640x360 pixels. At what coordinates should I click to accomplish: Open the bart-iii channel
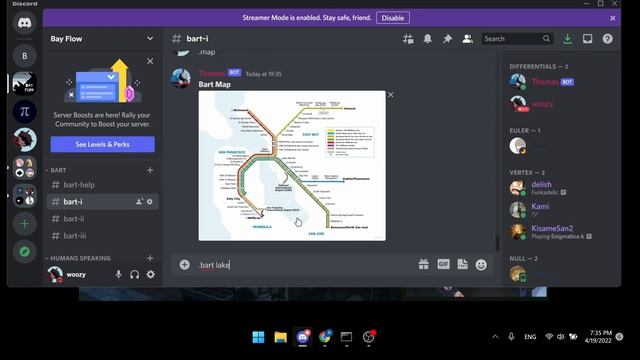click(102, 236)
